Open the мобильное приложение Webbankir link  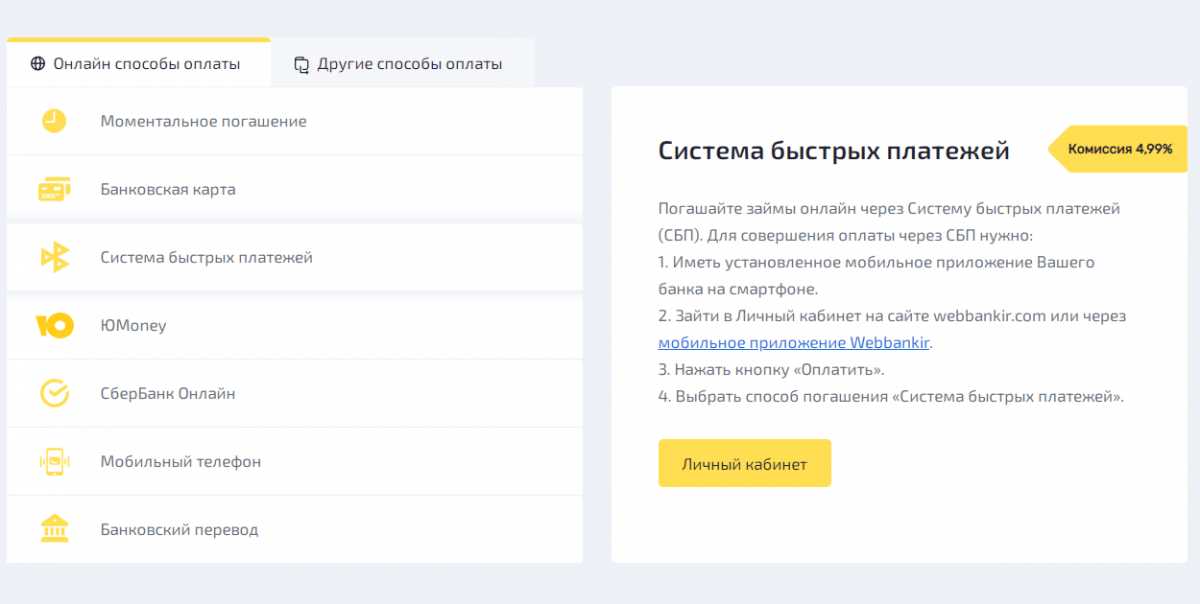pos(794,343)
